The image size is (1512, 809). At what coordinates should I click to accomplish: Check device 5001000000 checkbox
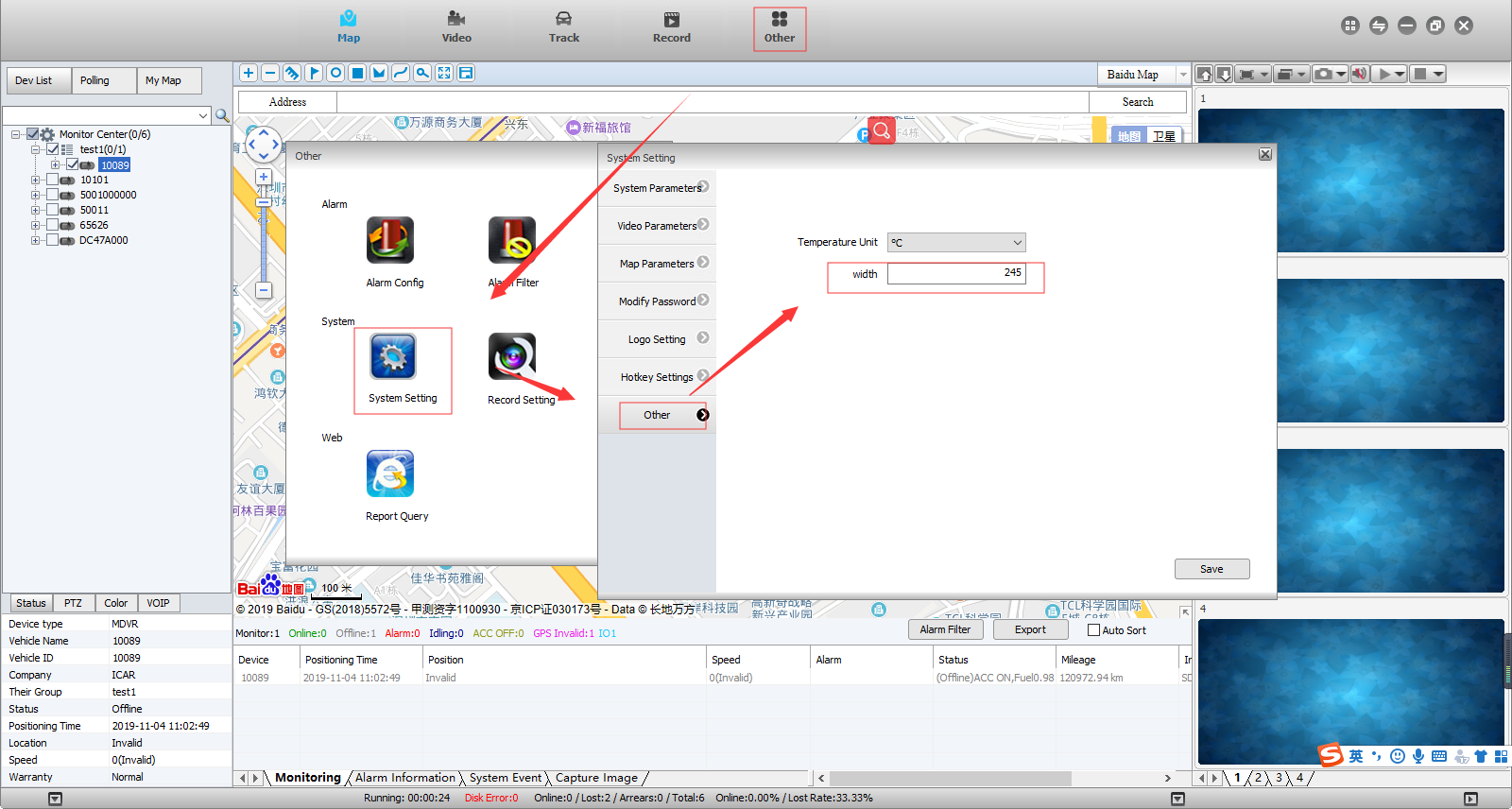tap(53, 195)
